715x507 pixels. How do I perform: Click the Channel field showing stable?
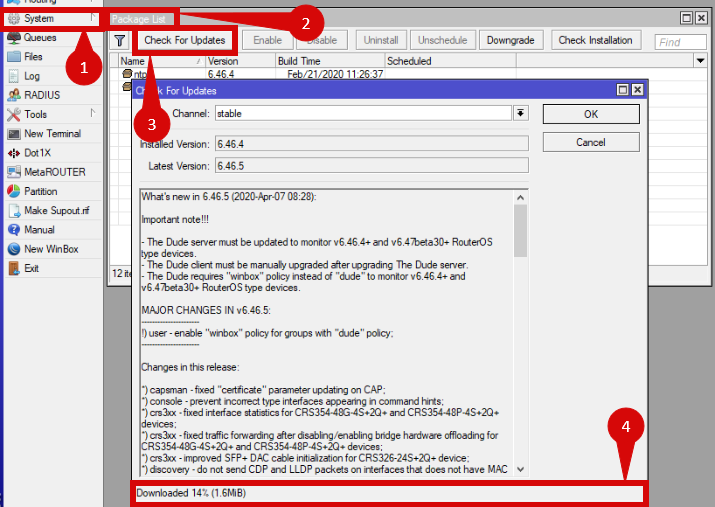coord(363,114)
